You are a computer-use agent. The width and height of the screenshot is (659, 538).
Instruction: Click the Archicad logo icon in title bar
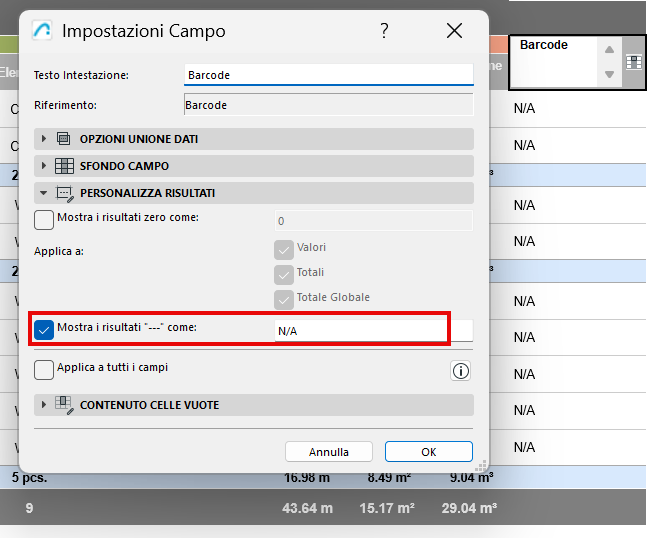pyautogui.click(x=43, y=31)
